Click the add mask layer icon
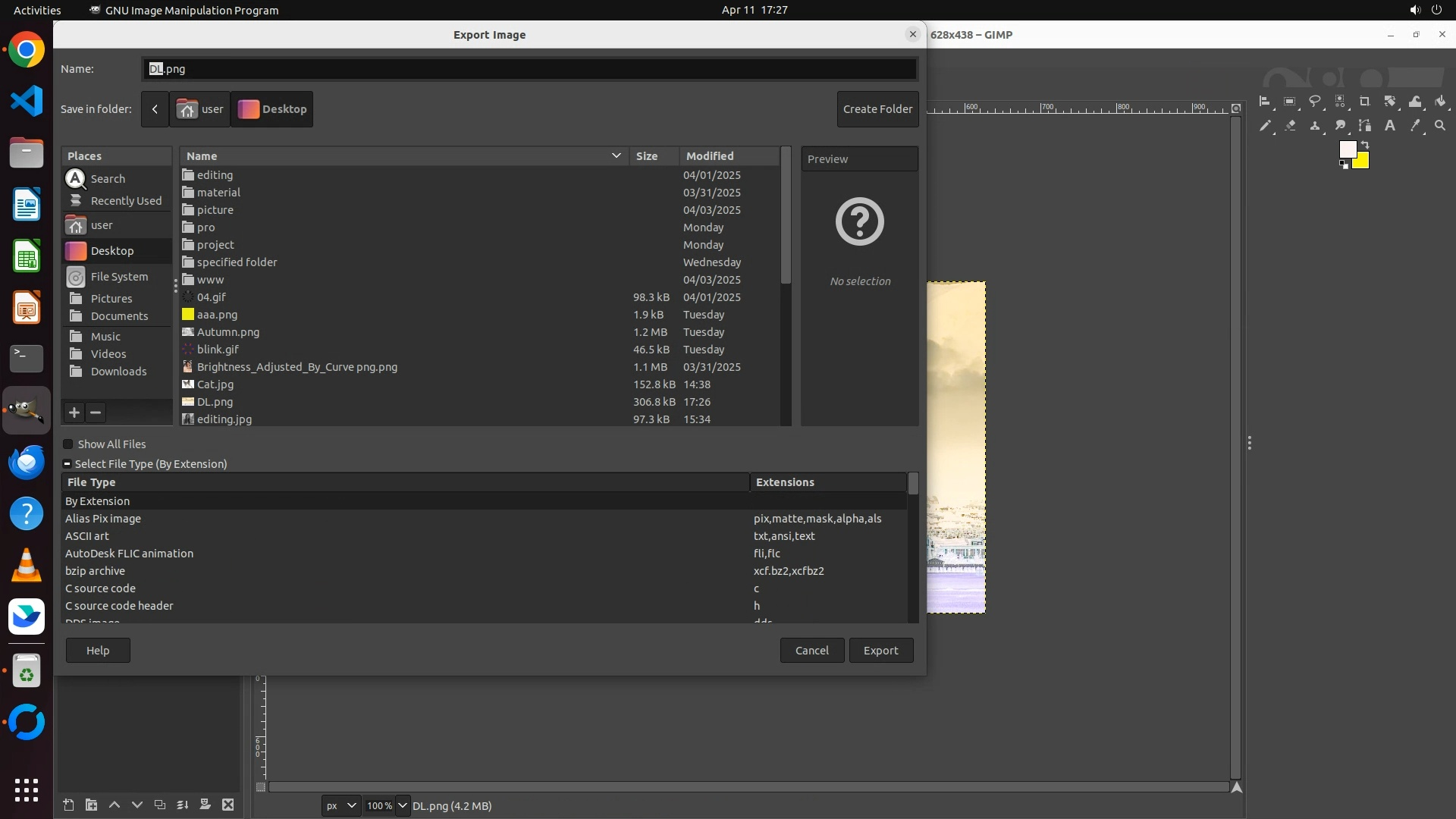The image size is (1456, 819). 205,805
